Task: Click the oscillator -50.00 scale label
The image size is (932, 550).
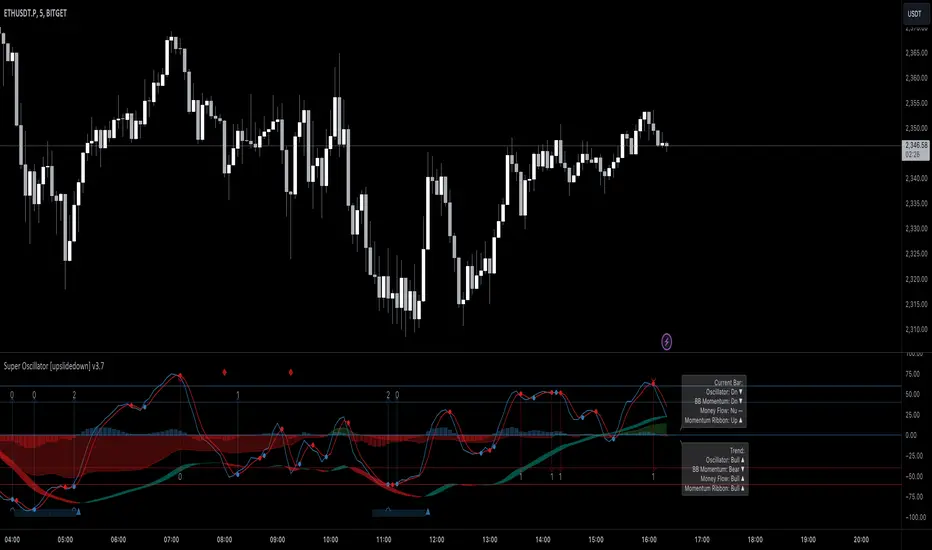Action: pyautogui.click(x=914, y=476)
